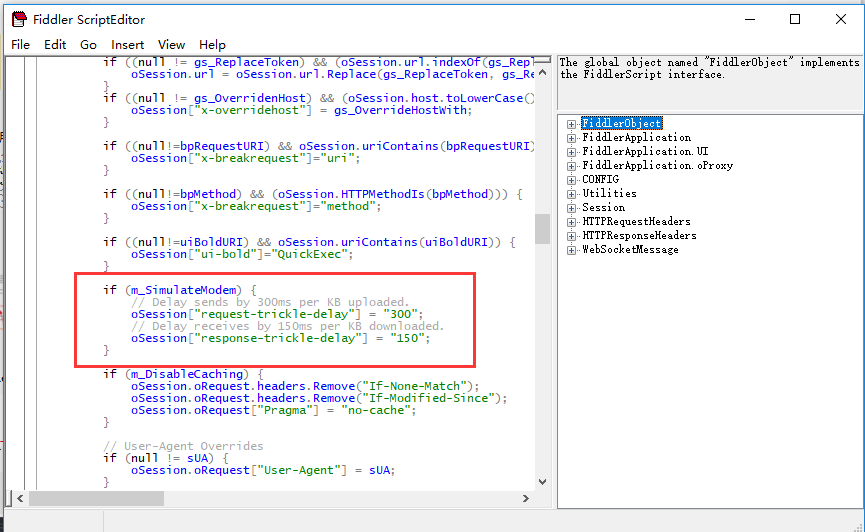This screenshot has width=865, height=532.
Task: Click the horizontal scroll left arrow
Action: coord(20,498)
